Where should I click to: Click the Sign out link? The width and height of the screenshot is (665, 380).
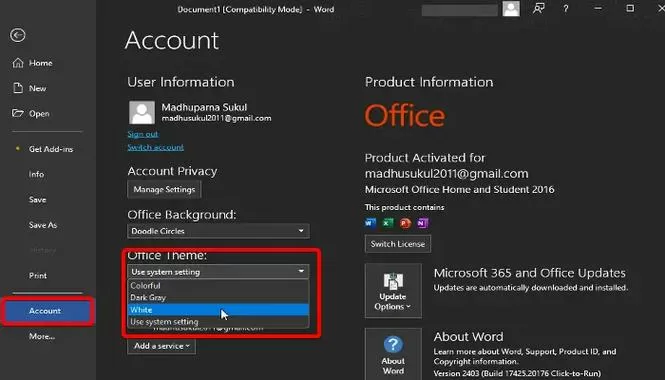pyautogui.click(x=143, y=134)
